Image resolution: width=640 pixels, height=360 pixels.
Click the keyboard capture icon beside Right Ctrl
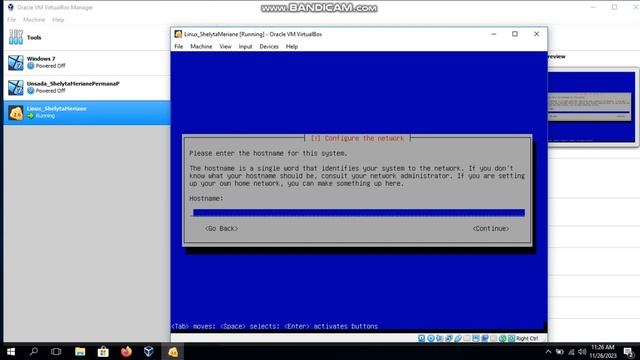511,338
